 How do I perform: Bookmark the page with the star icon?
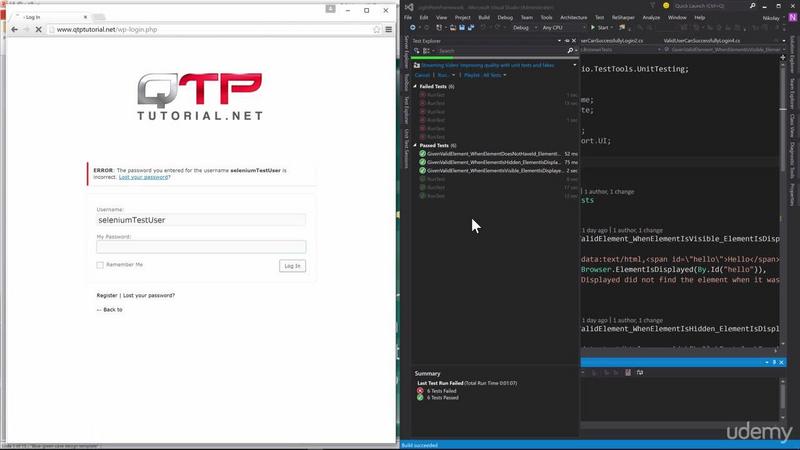(377, 30)
